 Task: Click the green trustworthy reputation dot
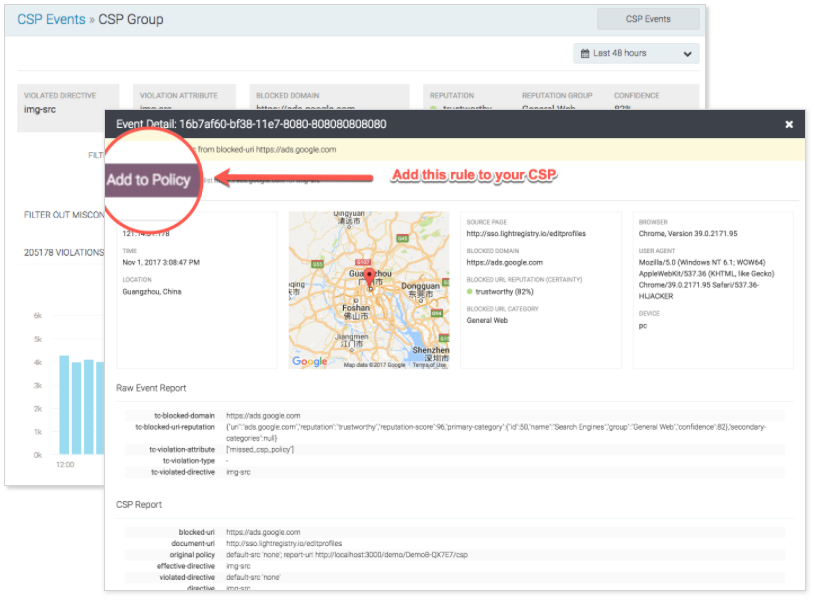(x=470, y=291)
